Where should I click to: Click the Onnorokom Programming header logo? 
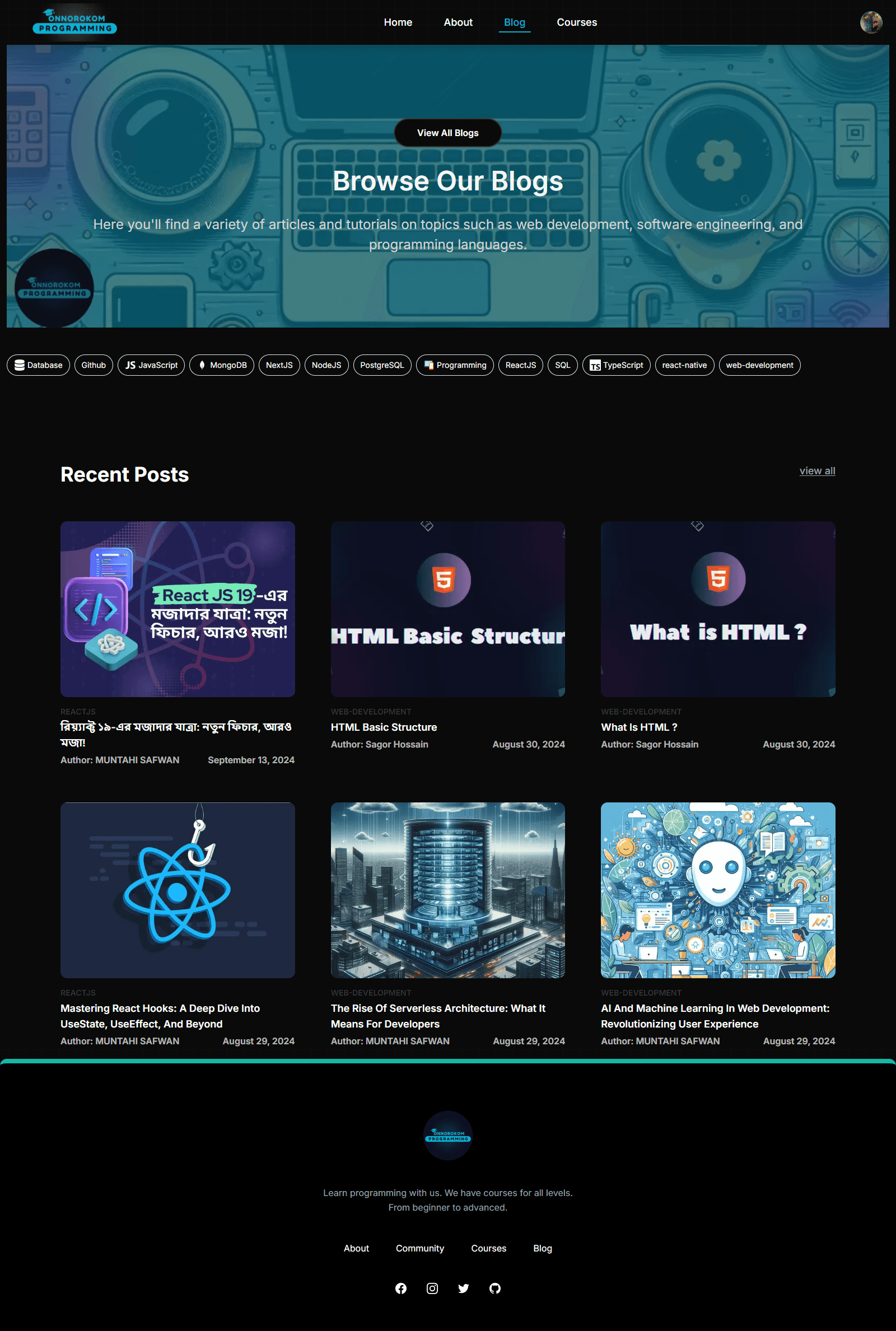(x=75, y=22)
